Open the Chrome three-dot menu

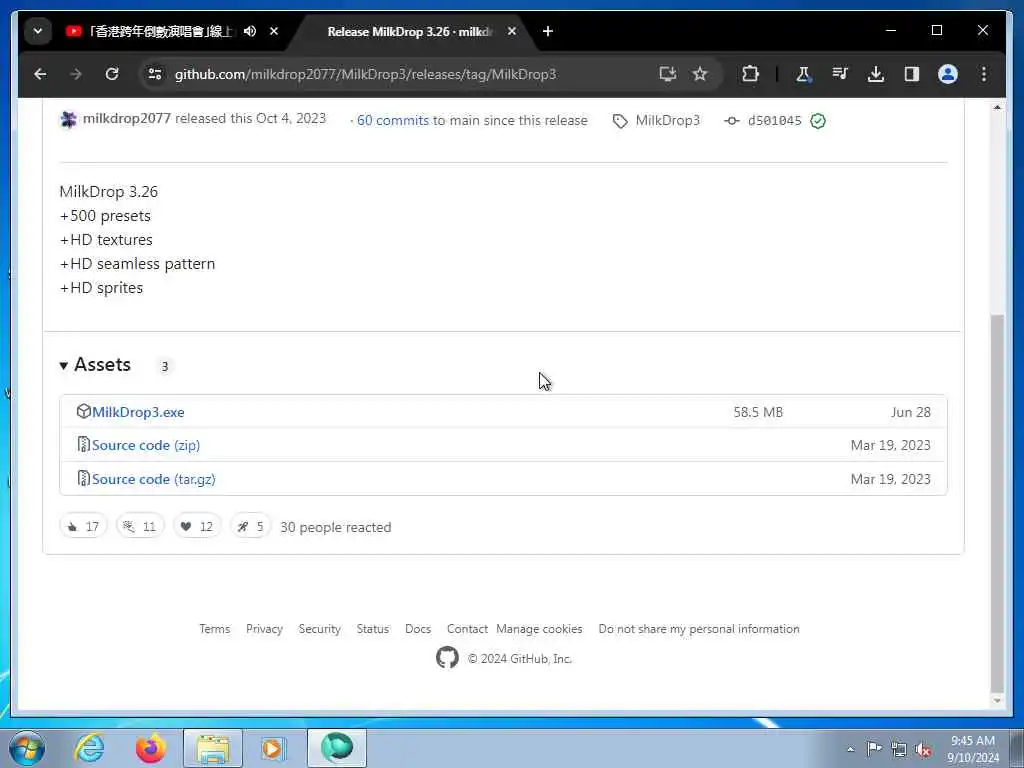[x=984, y=74]
